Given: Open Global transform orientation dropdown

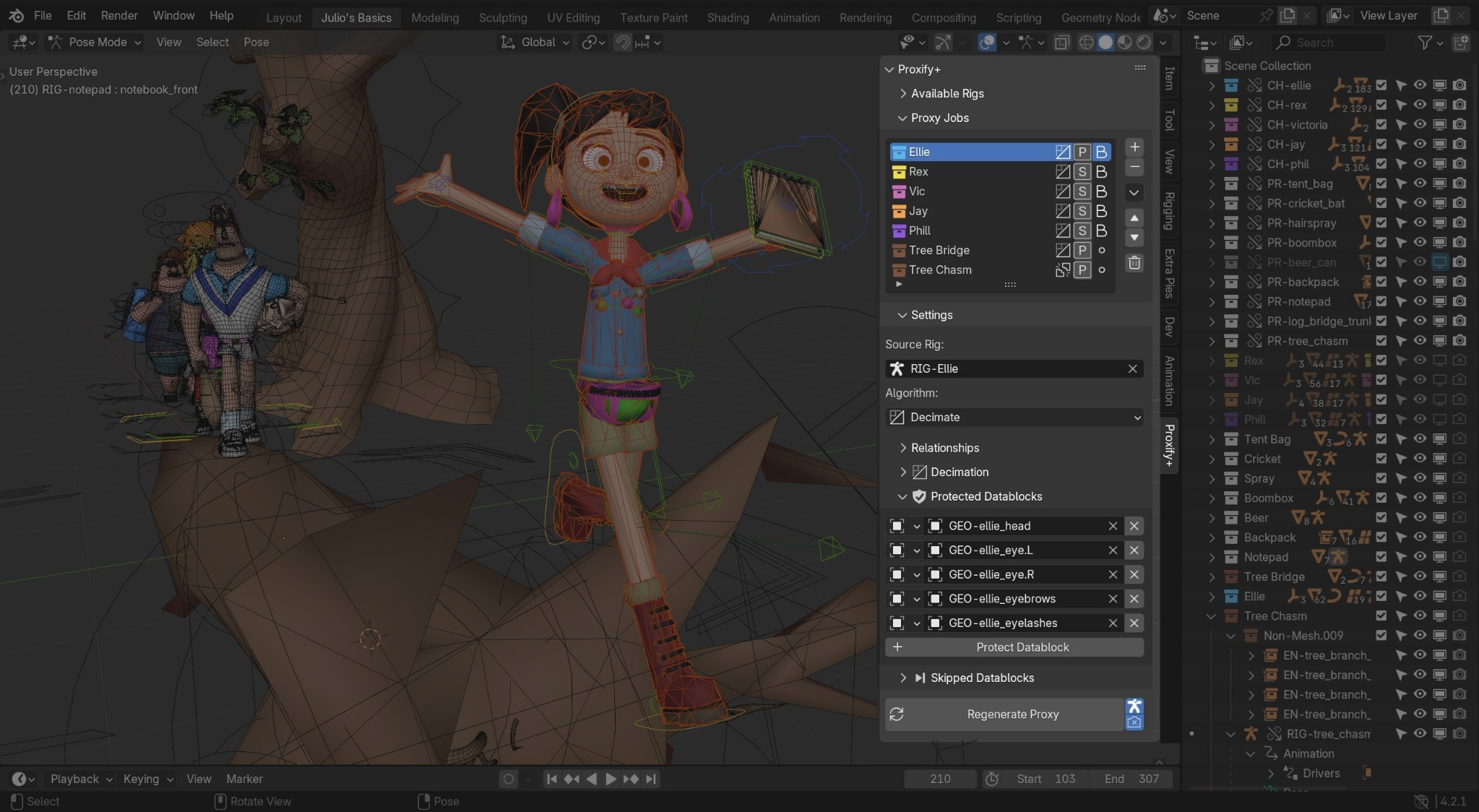Looking at the screenshot, I should tap(535, 43).
